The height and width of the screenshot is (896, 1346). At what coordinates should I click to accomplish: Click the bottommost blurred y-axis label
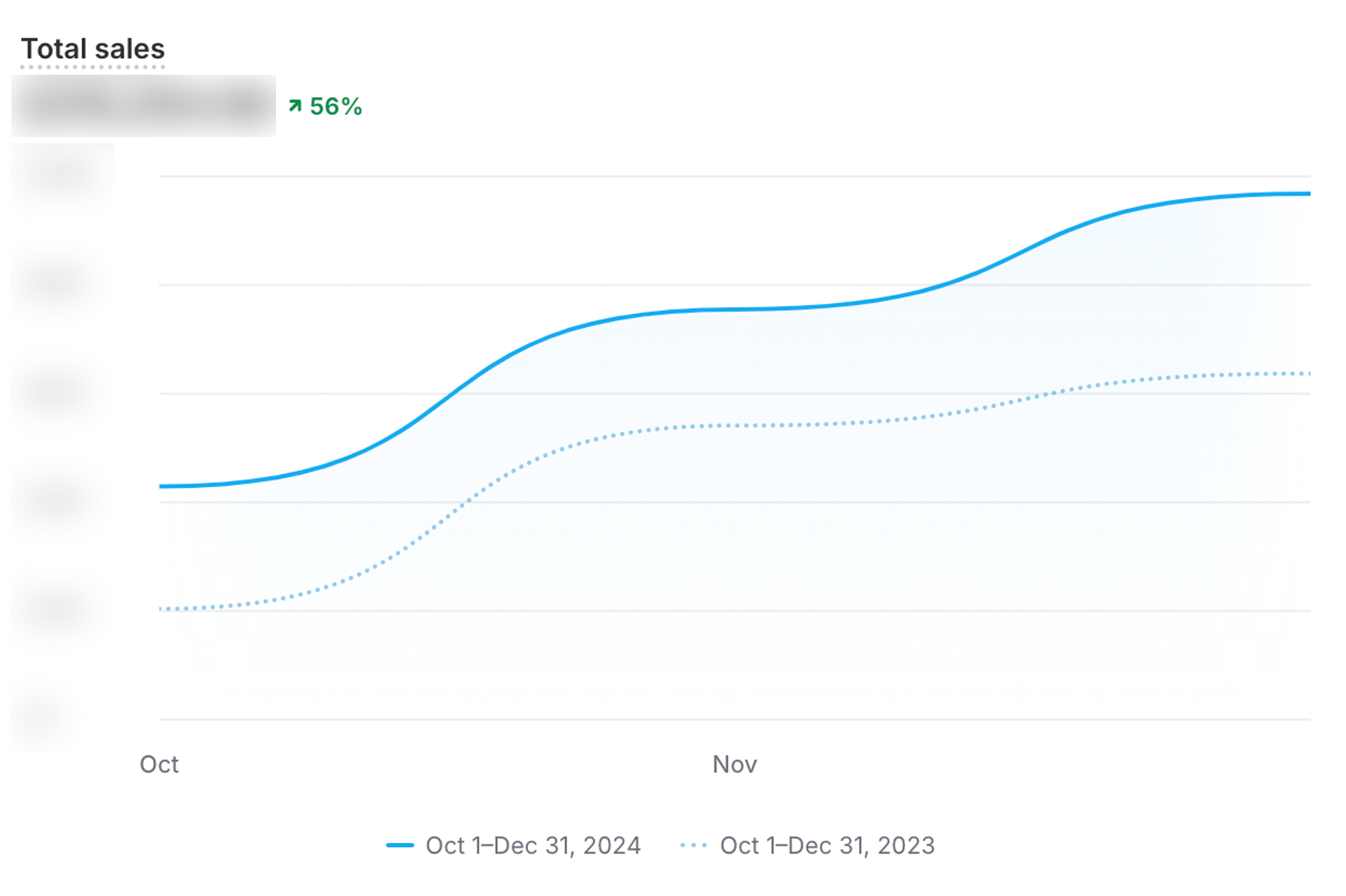click(42, 718)
